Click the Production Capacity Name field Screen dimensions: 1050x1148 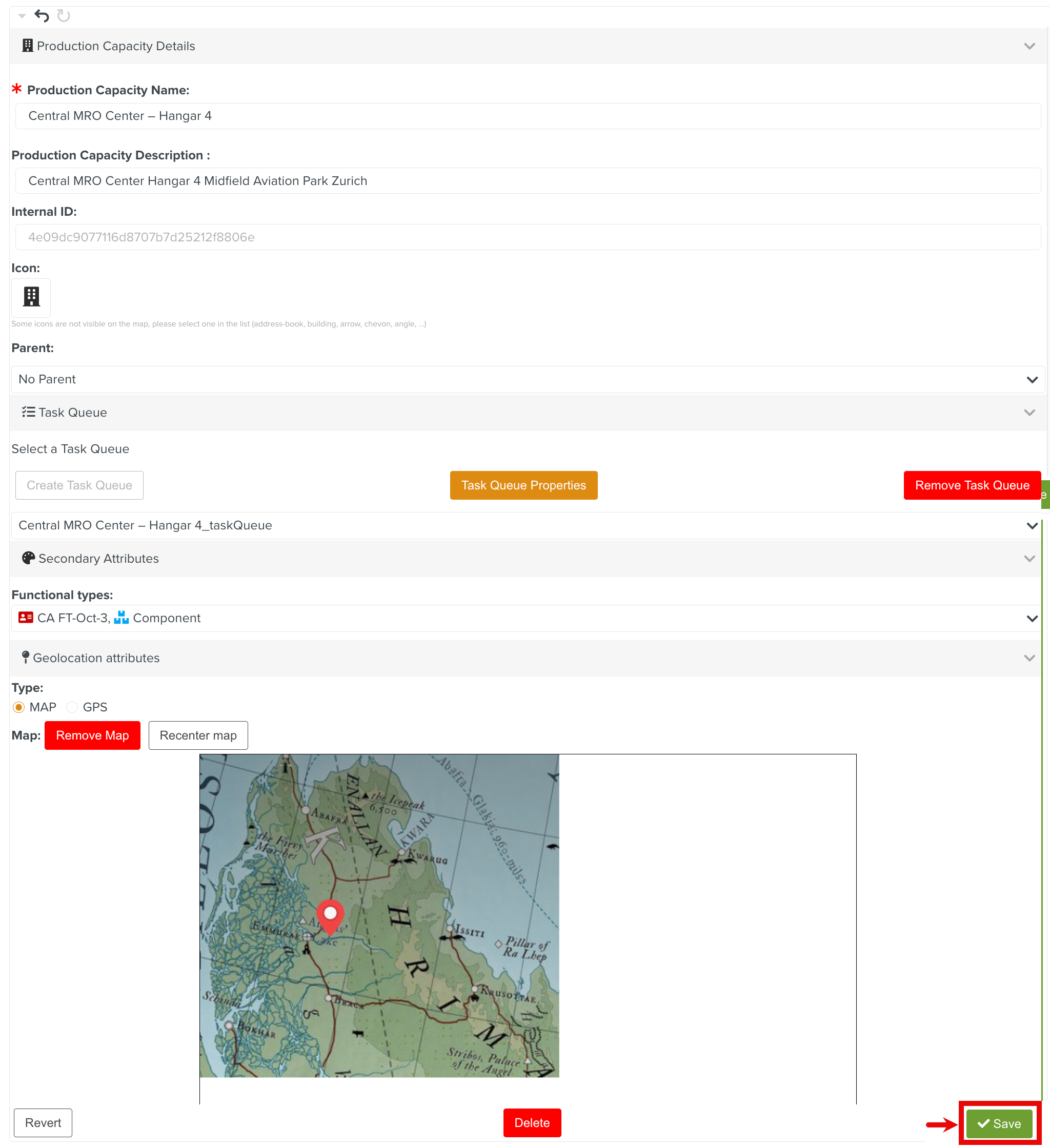coord(528,116)
